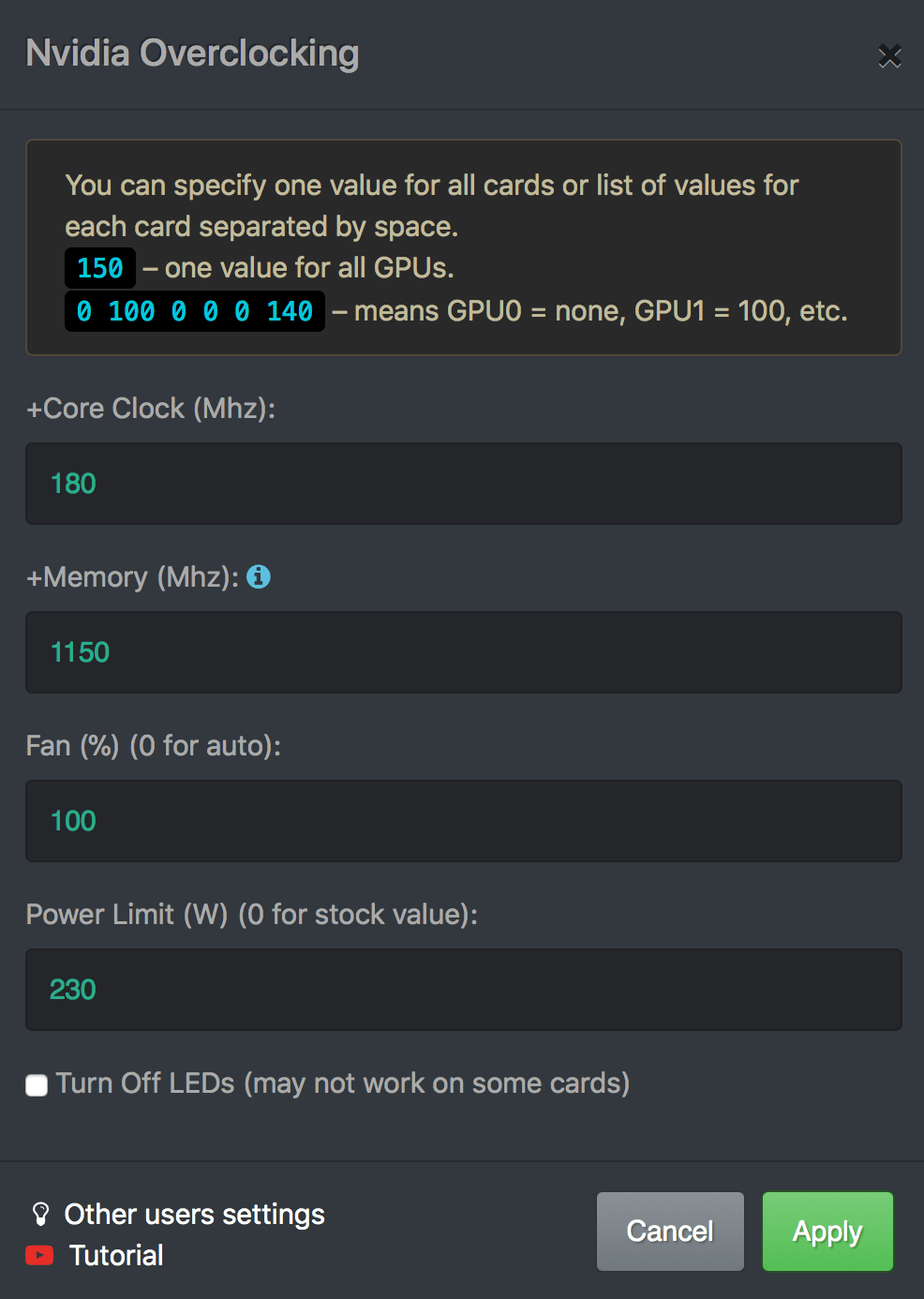Click the '0 100 0 0 0 140' example

tap(195, 311)
